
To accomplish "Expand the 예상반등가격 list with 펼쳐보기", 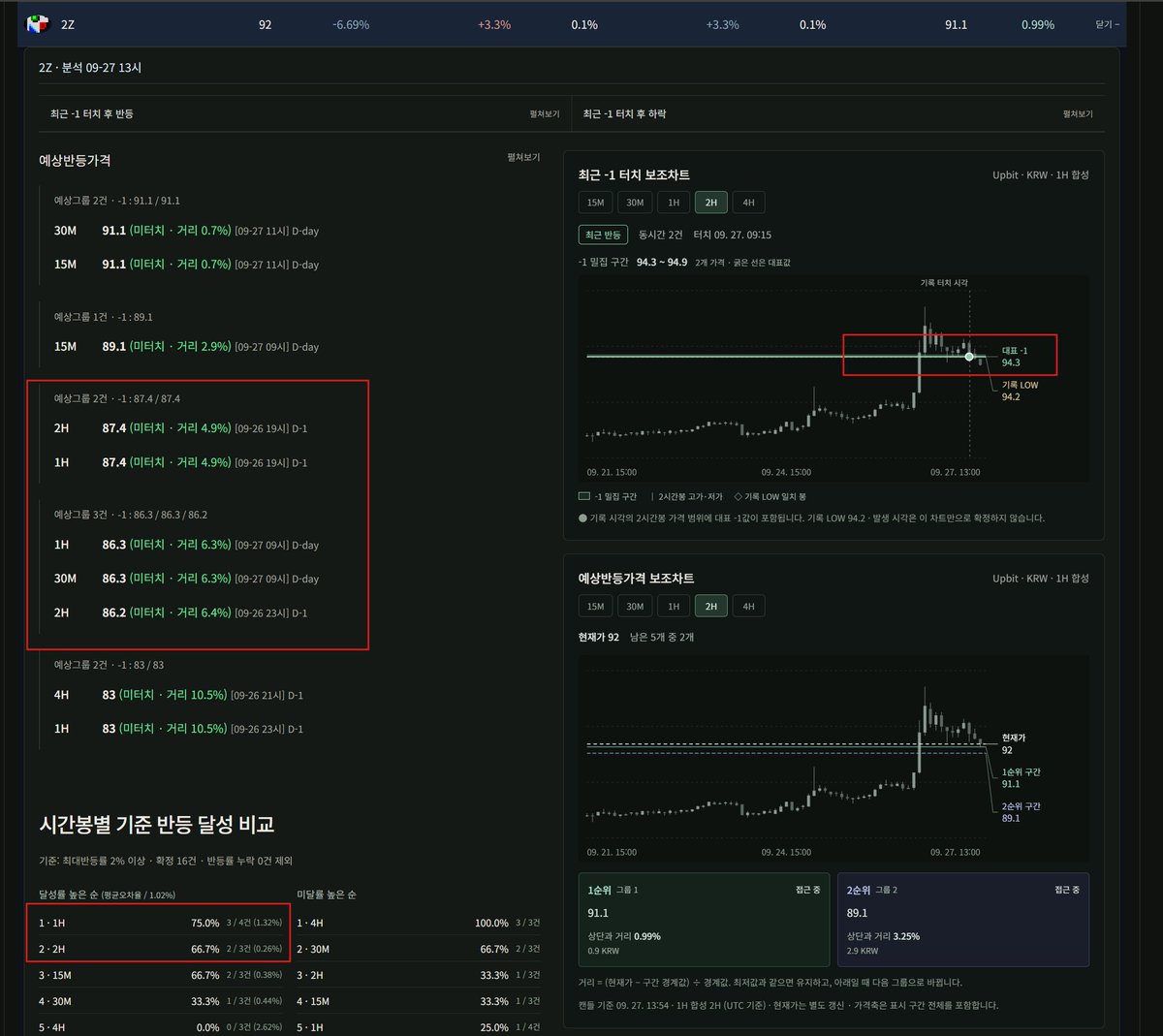I will (x=523, y=157).
